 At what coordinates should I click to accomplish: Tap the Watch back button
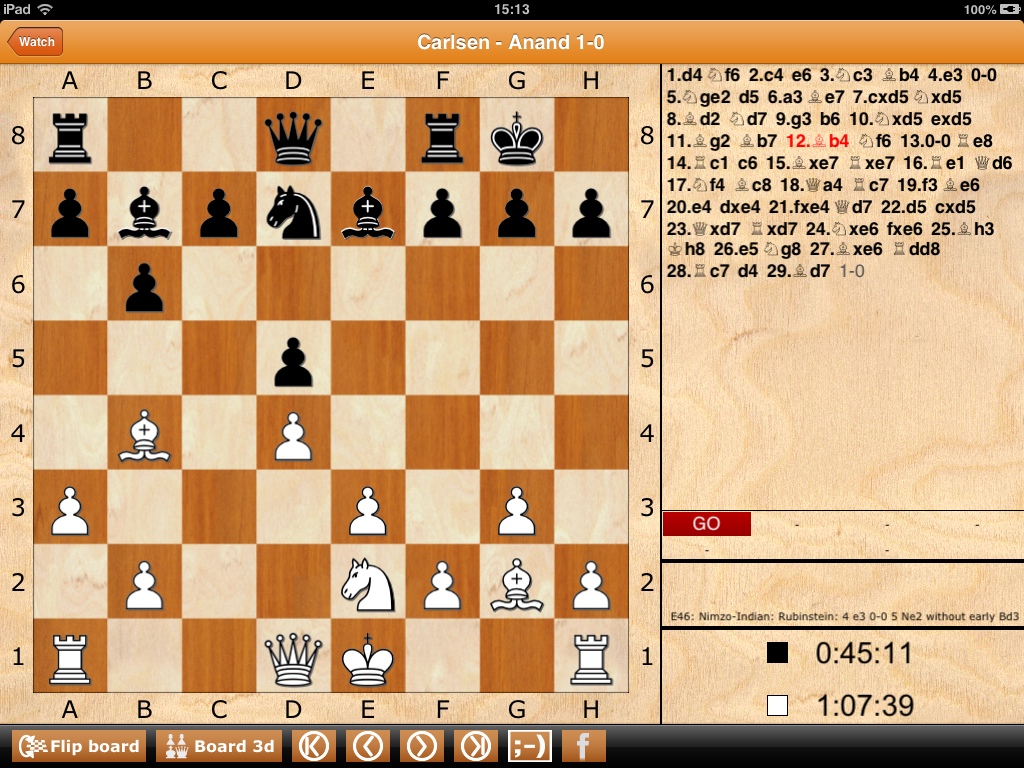(x=35, y=42)
